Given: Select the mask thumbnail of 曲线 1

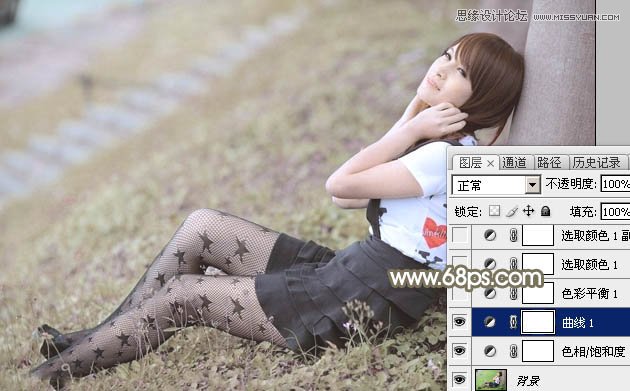Looking at the screenshot, I should (538, 322).
